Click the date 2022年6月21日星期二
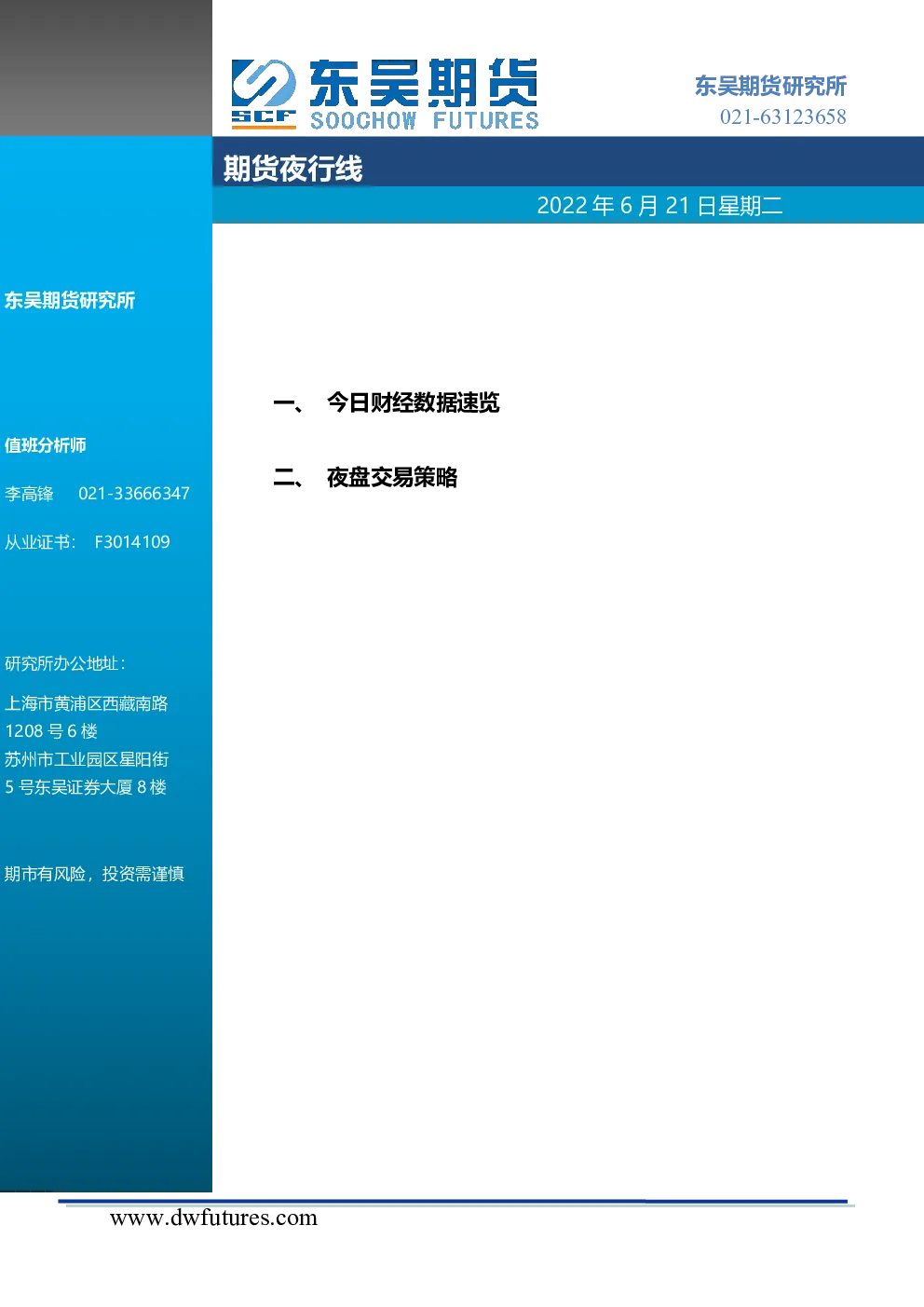Viewport: 924px width, 1307px height. (659, 206)
